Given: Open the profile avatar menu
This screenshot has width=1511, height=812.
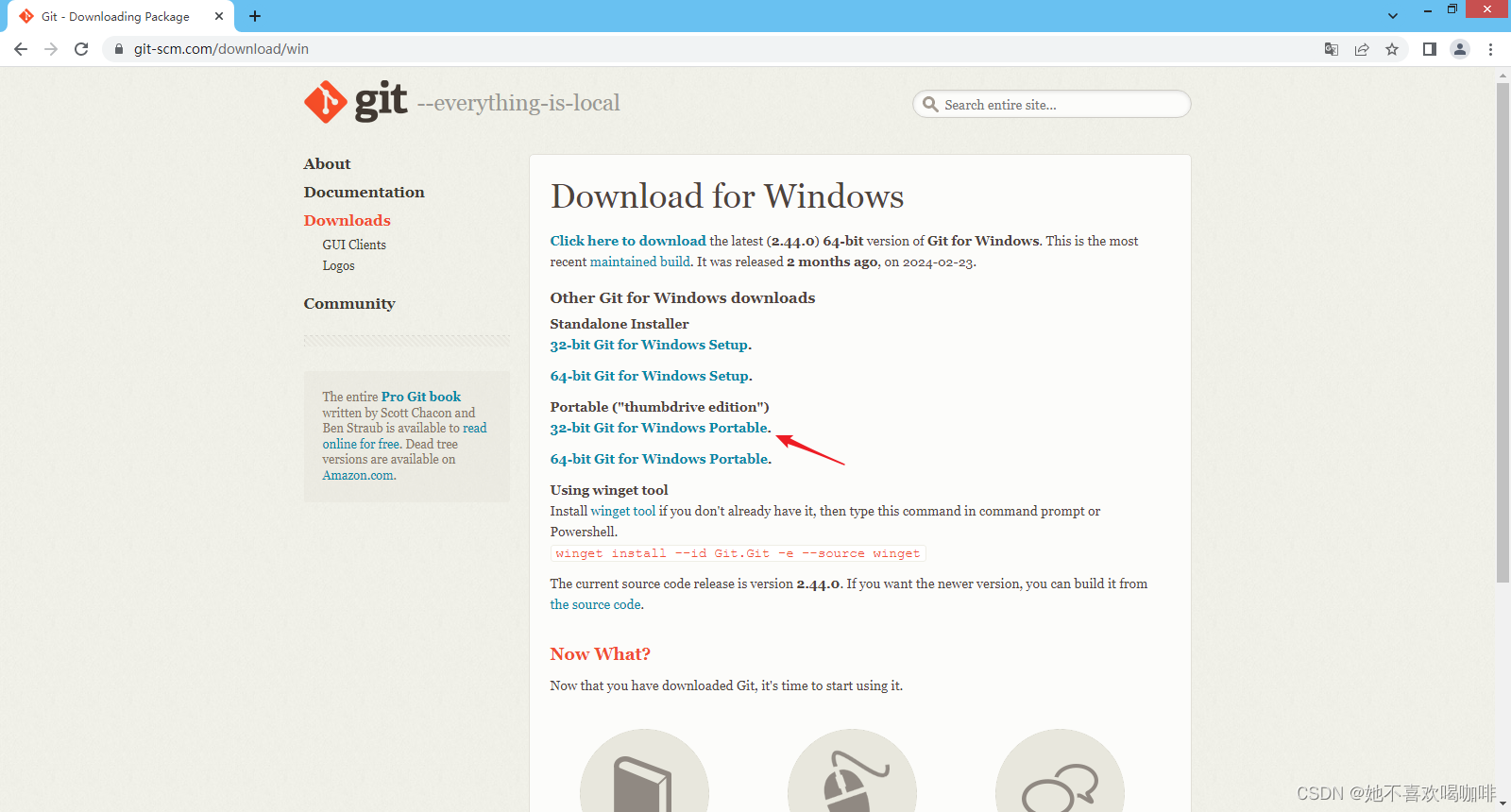Looking at the screenshot, I should click(x=1460, y=49).
